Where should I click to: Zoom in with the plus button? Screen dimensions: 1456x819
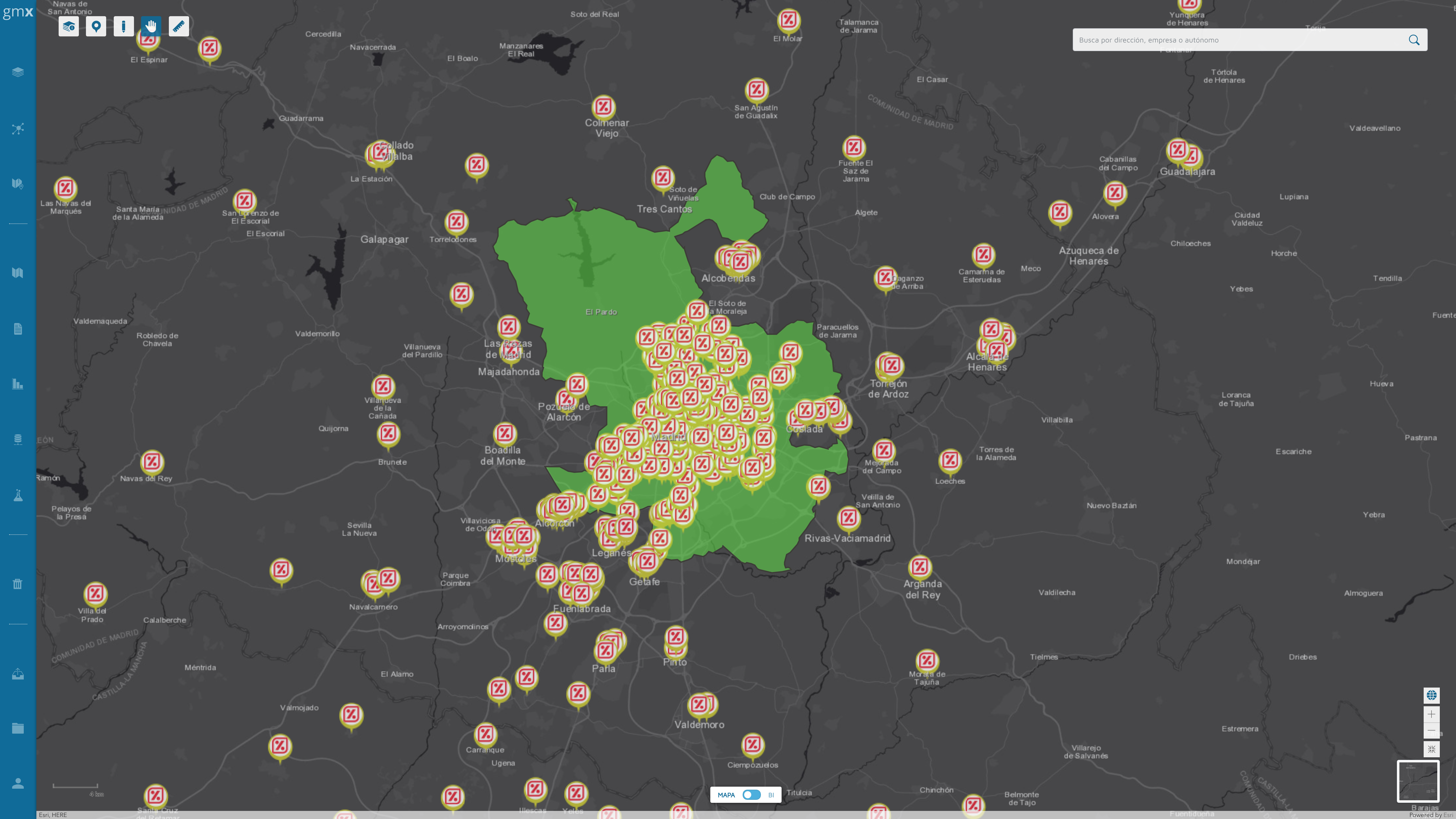pos(1431,714)
